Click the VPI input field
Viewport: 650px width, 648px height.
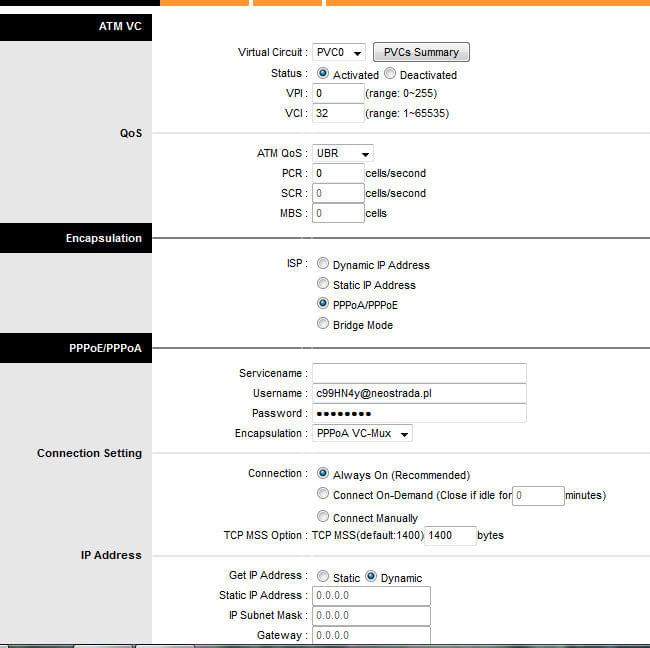click(x=338, y=93)
